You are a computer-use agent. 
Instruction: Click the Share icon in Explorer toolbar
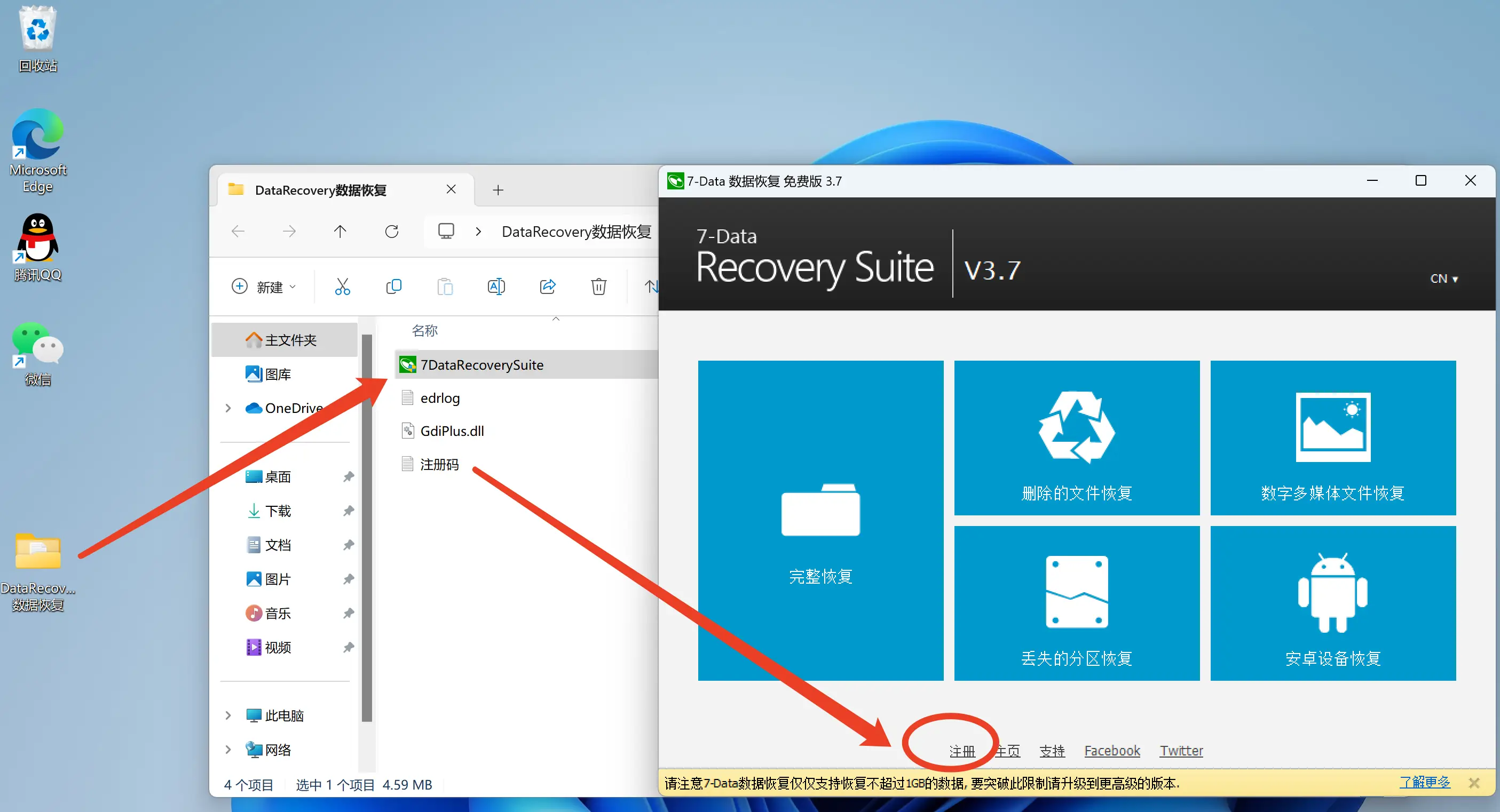[x=547, y=286]
